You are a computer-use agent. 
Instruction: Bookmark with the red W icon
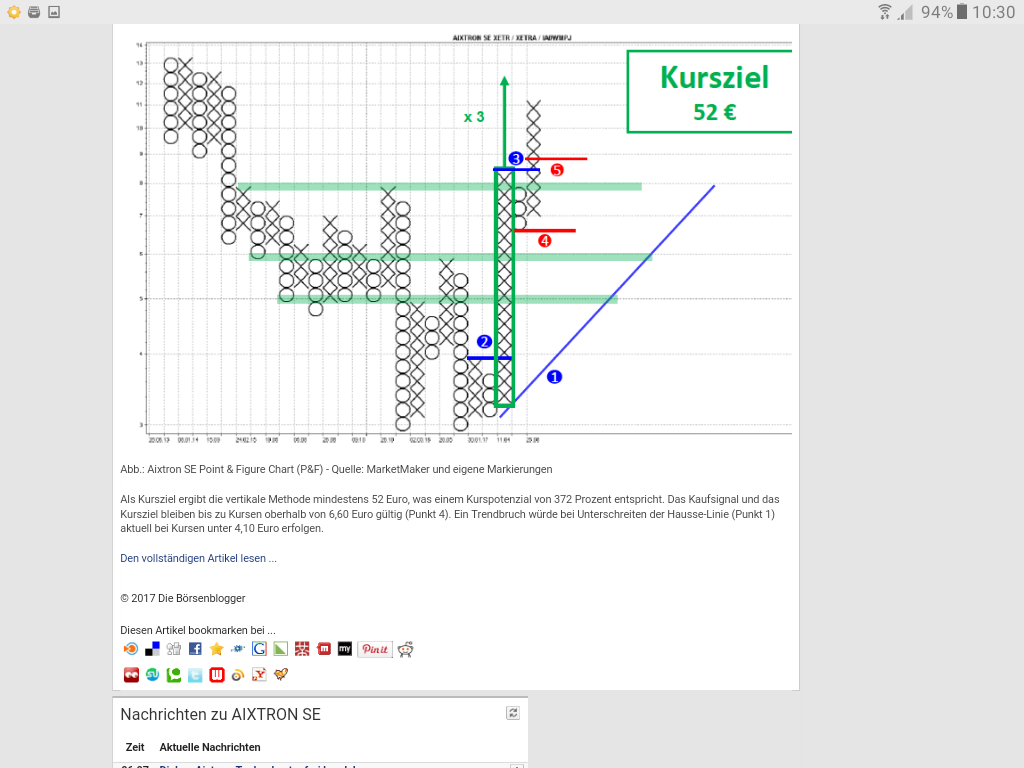pyautogui.click(x=217, y=675)
